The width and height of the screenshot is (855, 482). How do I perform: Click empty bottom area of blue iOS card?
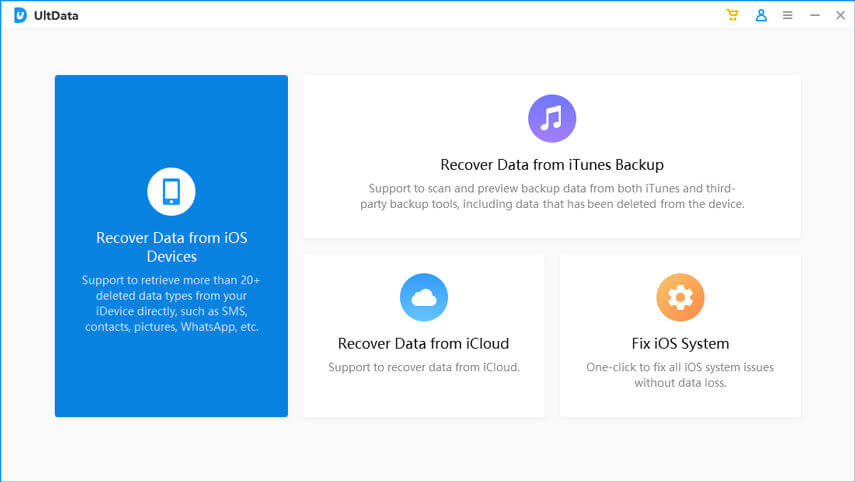click(171, 385)
